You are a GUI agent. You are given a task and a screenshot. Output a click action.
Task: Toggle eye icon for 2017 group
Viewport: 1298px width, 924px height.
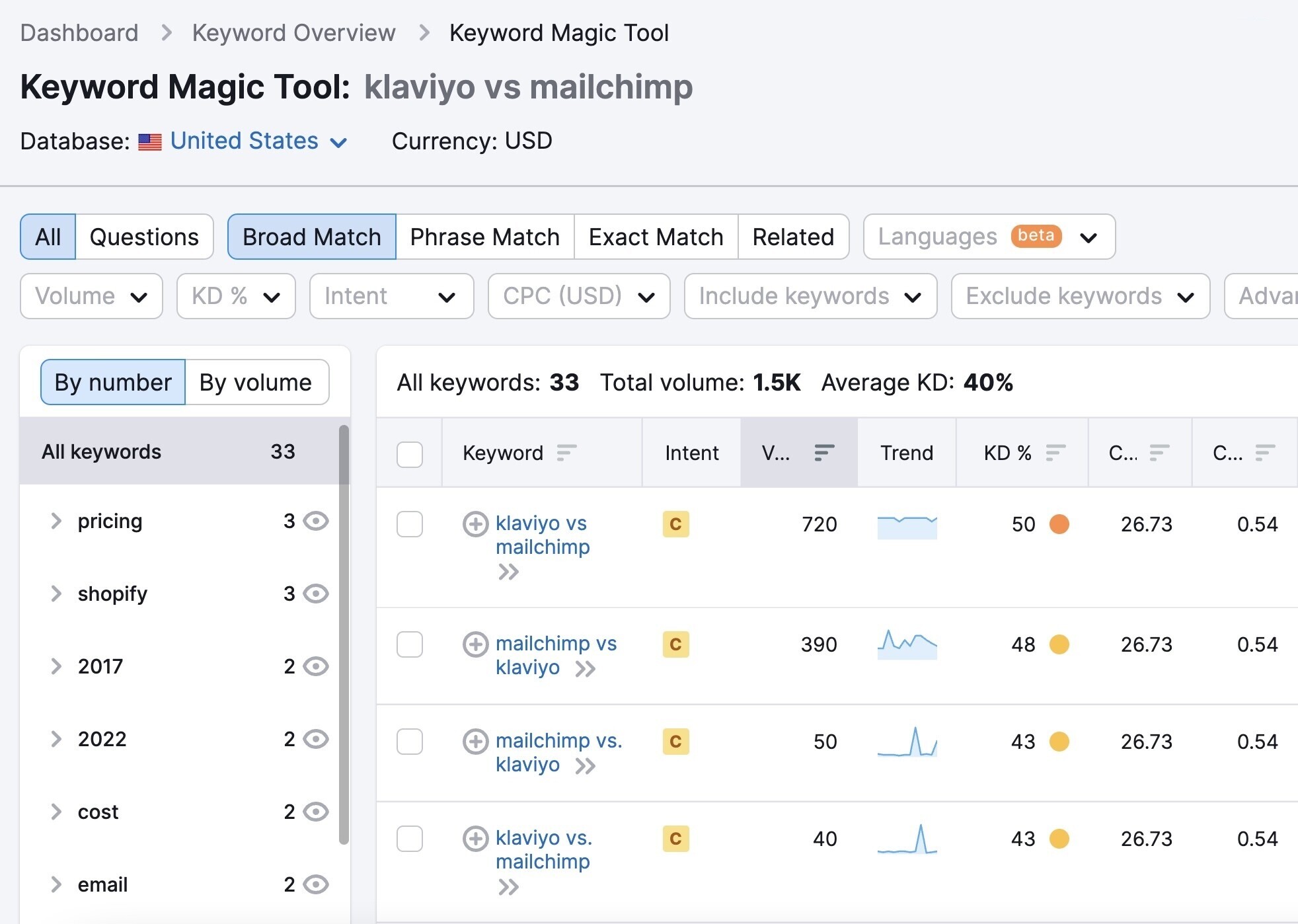tap(316, 666)
